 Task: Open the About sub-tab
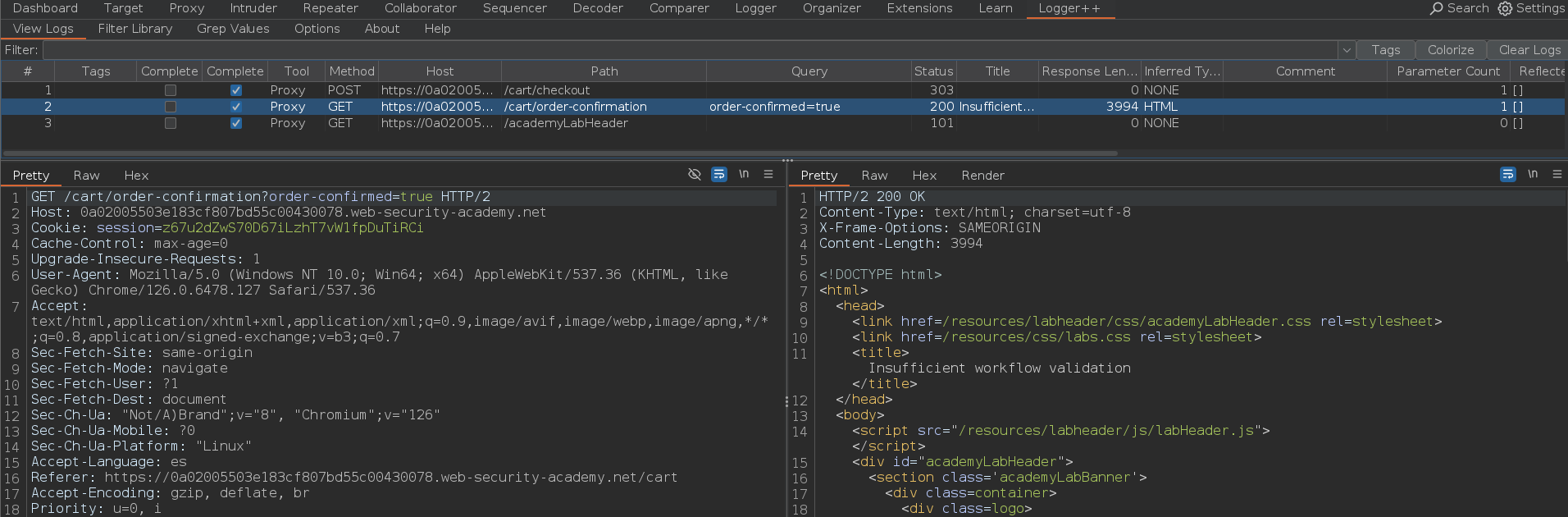pyautogui.click(x=382, y=29)
